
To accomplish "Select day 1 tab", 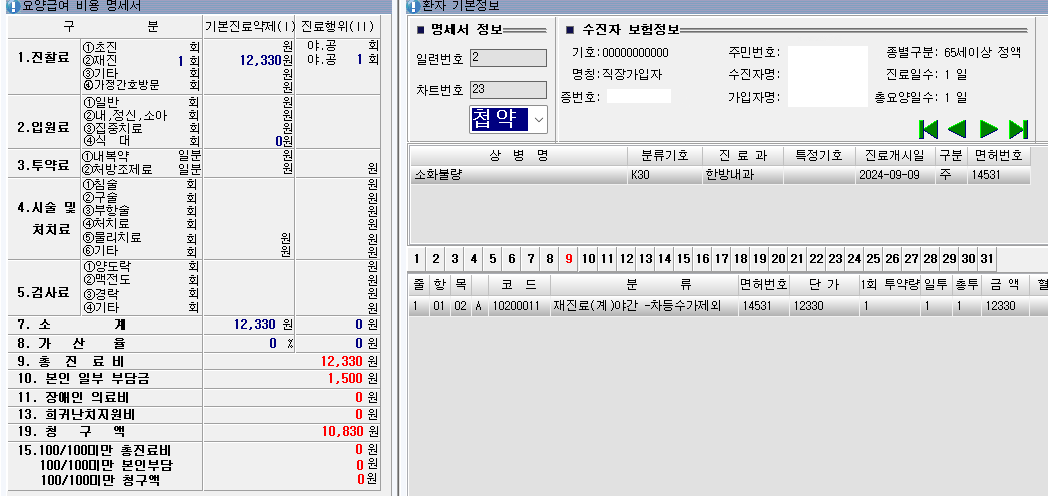I will pos(417,258).
